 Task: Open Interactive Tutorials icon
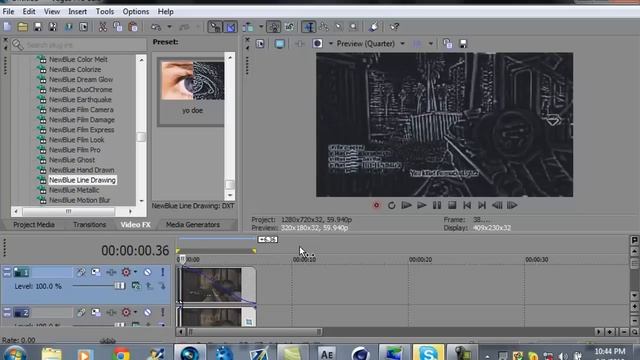click(373, 27)
